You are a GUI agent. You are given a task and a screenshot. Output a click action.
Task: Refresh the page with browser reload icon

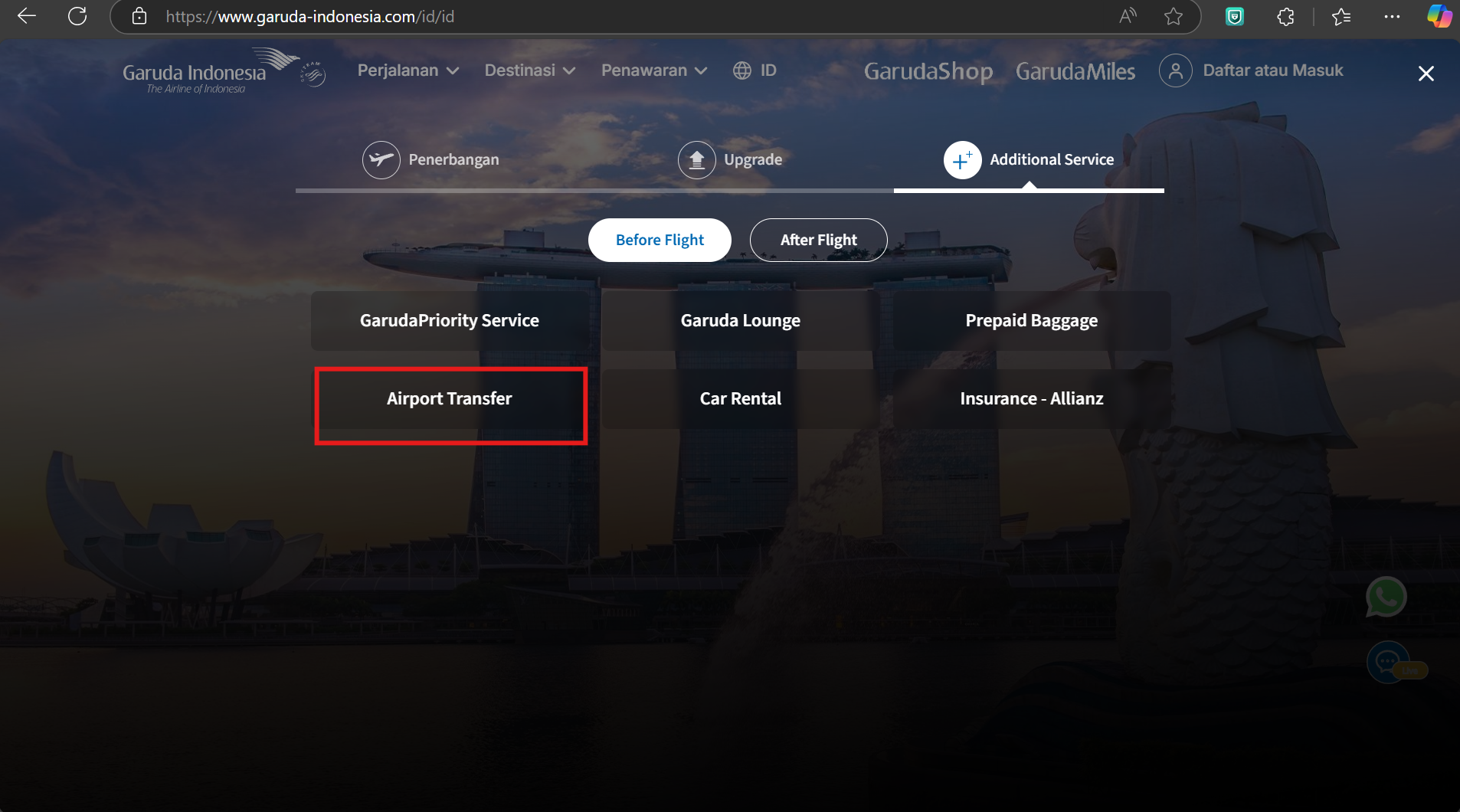click(77, 16)
